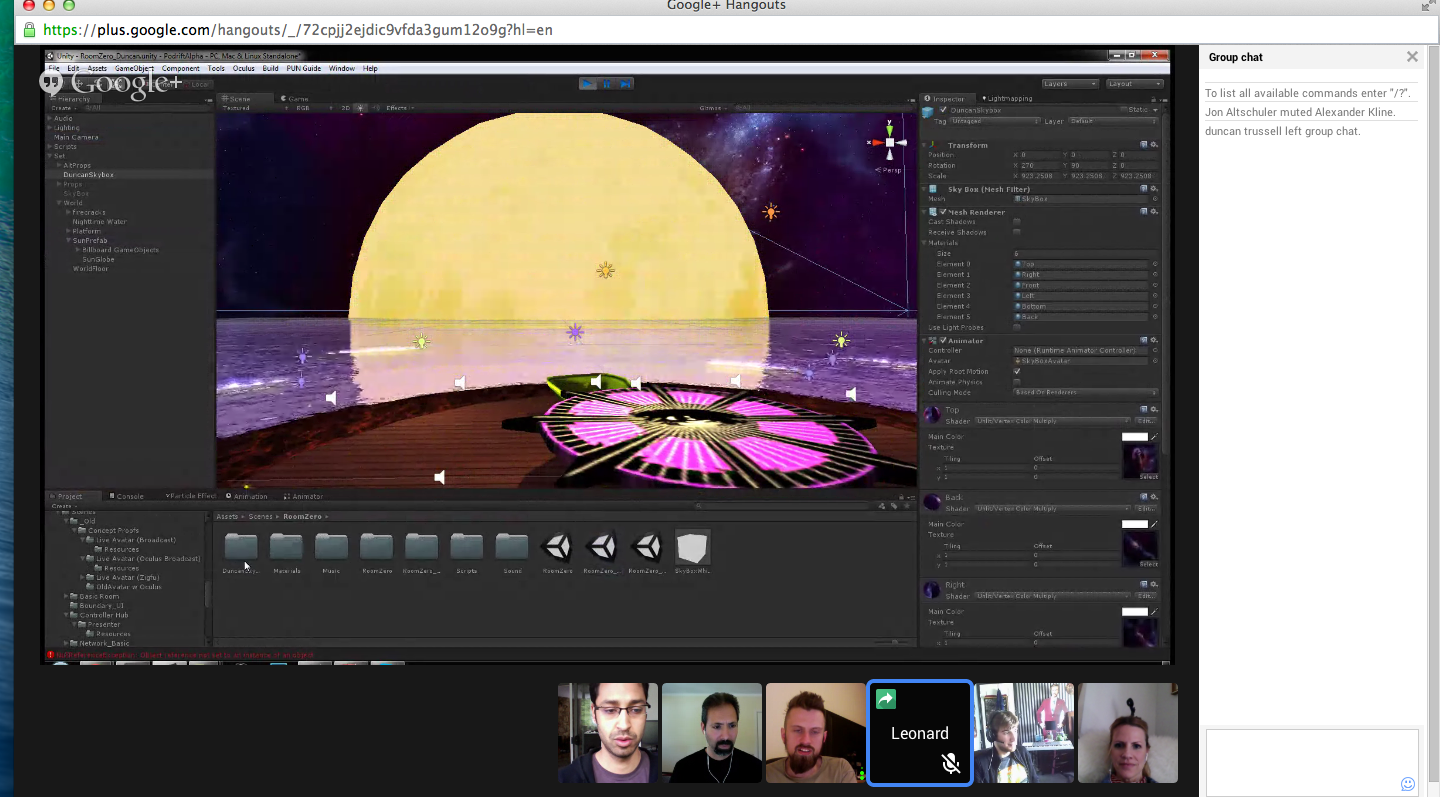Image resolution: width=1440 pixels, height=797 pixels.
Task: Toggle scene lighting sun icon in Scene toolbar
Action: pyautogui.click(x=361, y=108)
